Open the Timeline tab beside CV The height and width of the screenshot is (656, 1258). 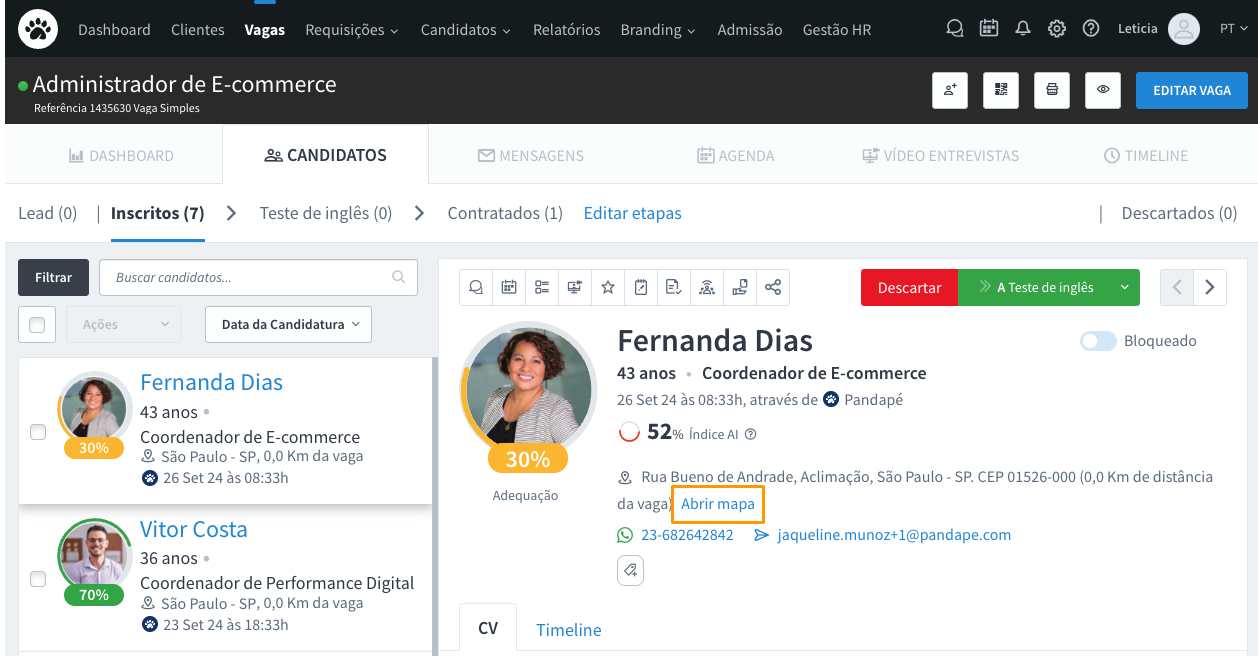click(568, 630)
